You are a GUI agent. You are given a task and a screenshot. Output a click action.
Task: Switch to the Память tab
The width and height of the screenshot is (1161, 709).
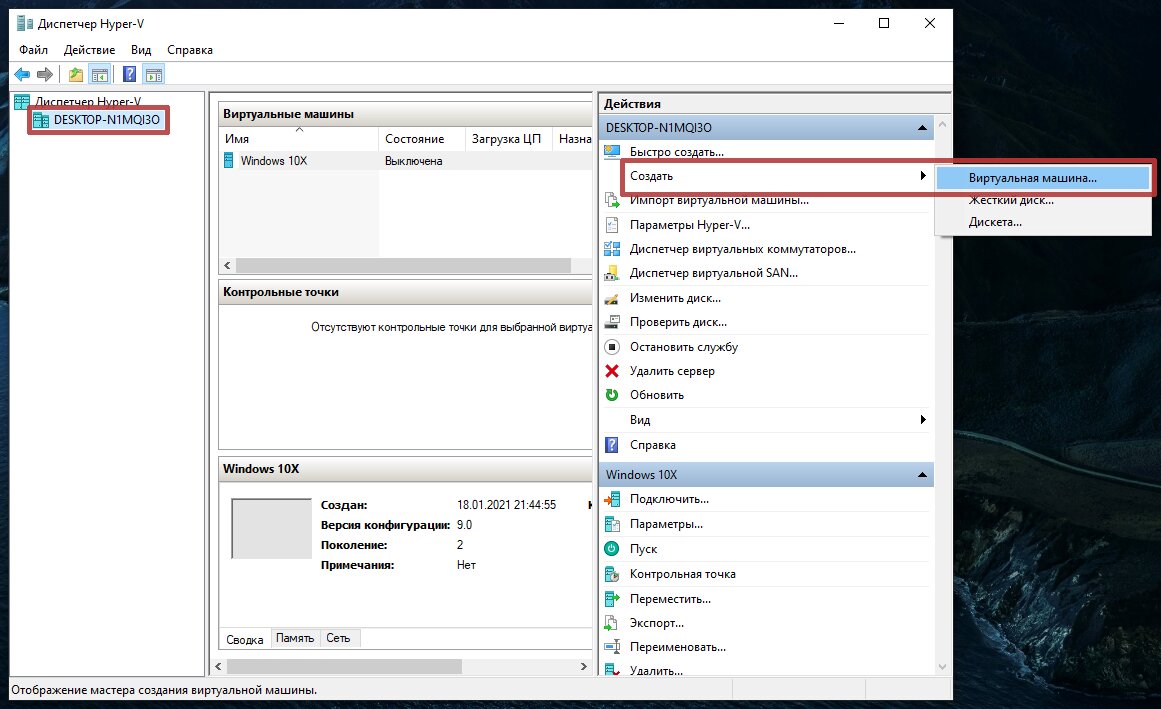click(x=295, y=638)
